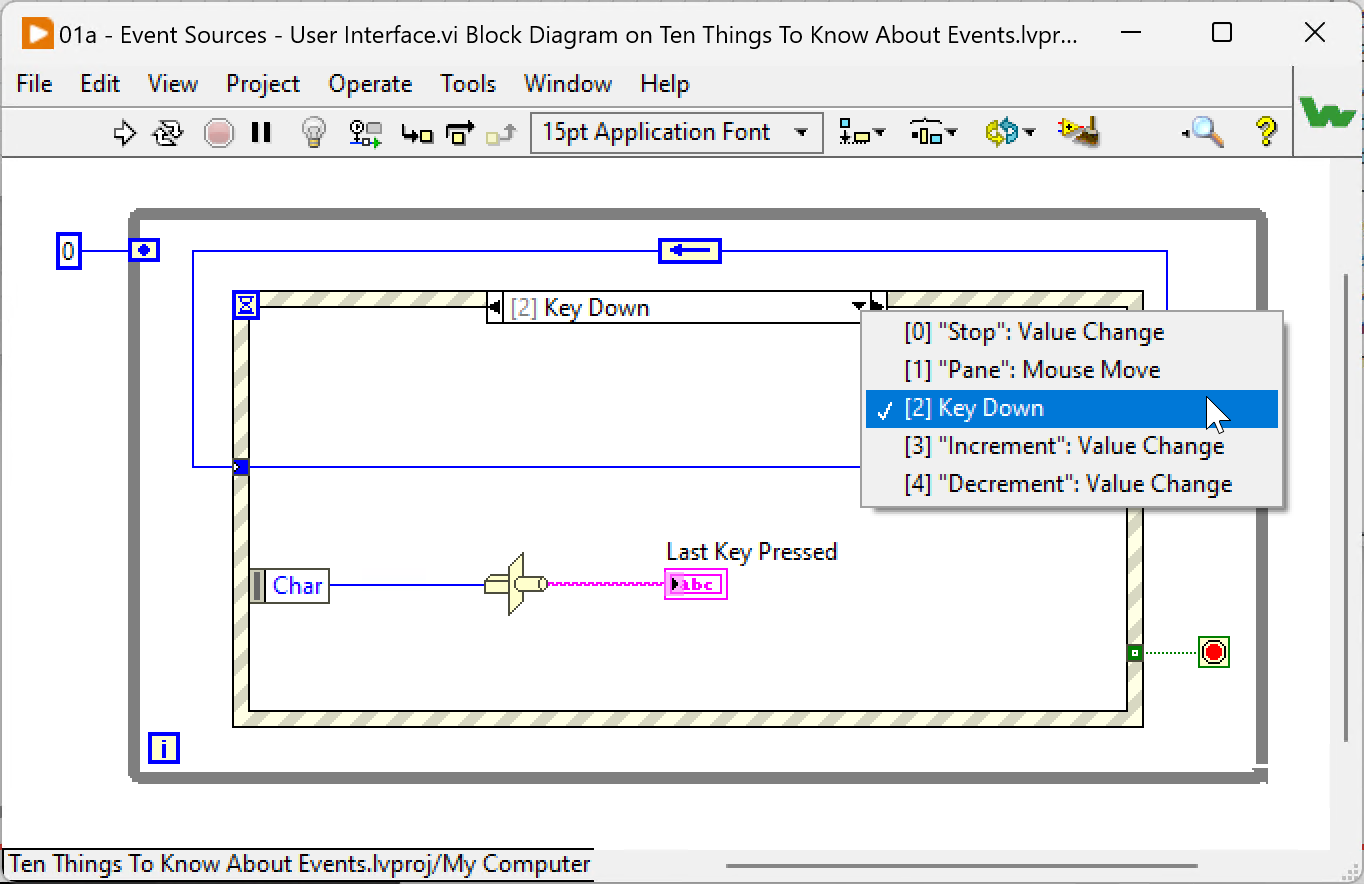Click event structure blue input tunnel
This screenshot has height=884, width=1364.
240,466
